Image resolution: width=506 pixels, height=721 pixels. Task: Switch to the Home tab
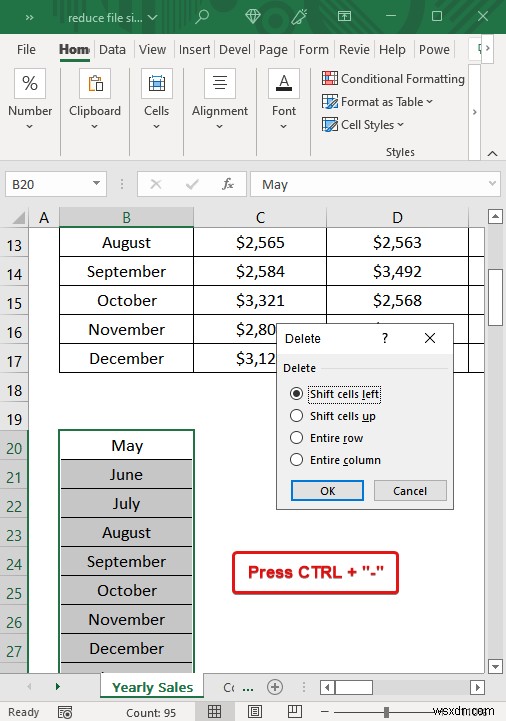point(74,49)
